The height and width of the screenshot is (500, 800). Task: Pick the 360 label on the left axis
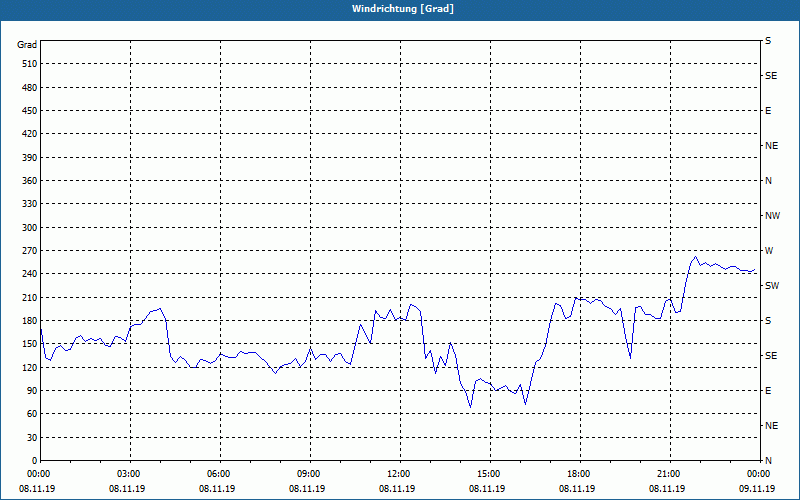click(30, 181)
